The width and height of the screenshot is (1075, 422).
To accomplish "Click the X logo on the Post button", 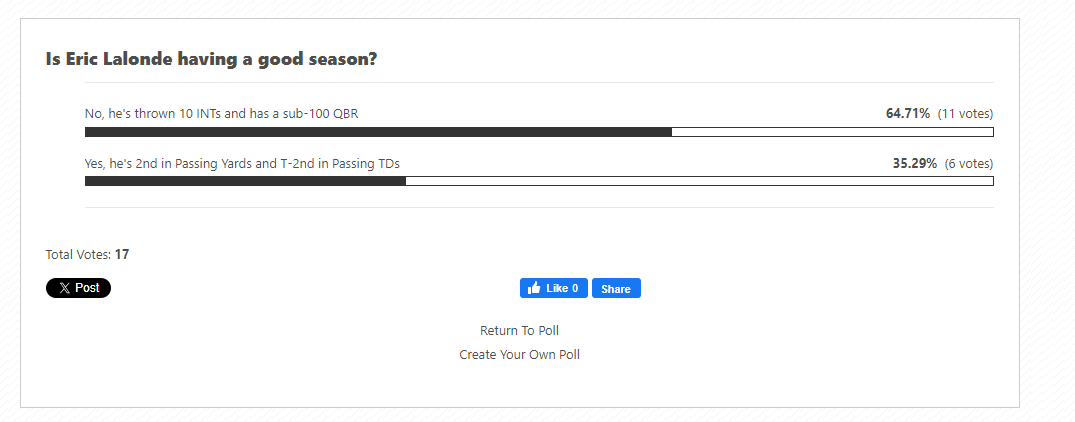I will 64,288.
